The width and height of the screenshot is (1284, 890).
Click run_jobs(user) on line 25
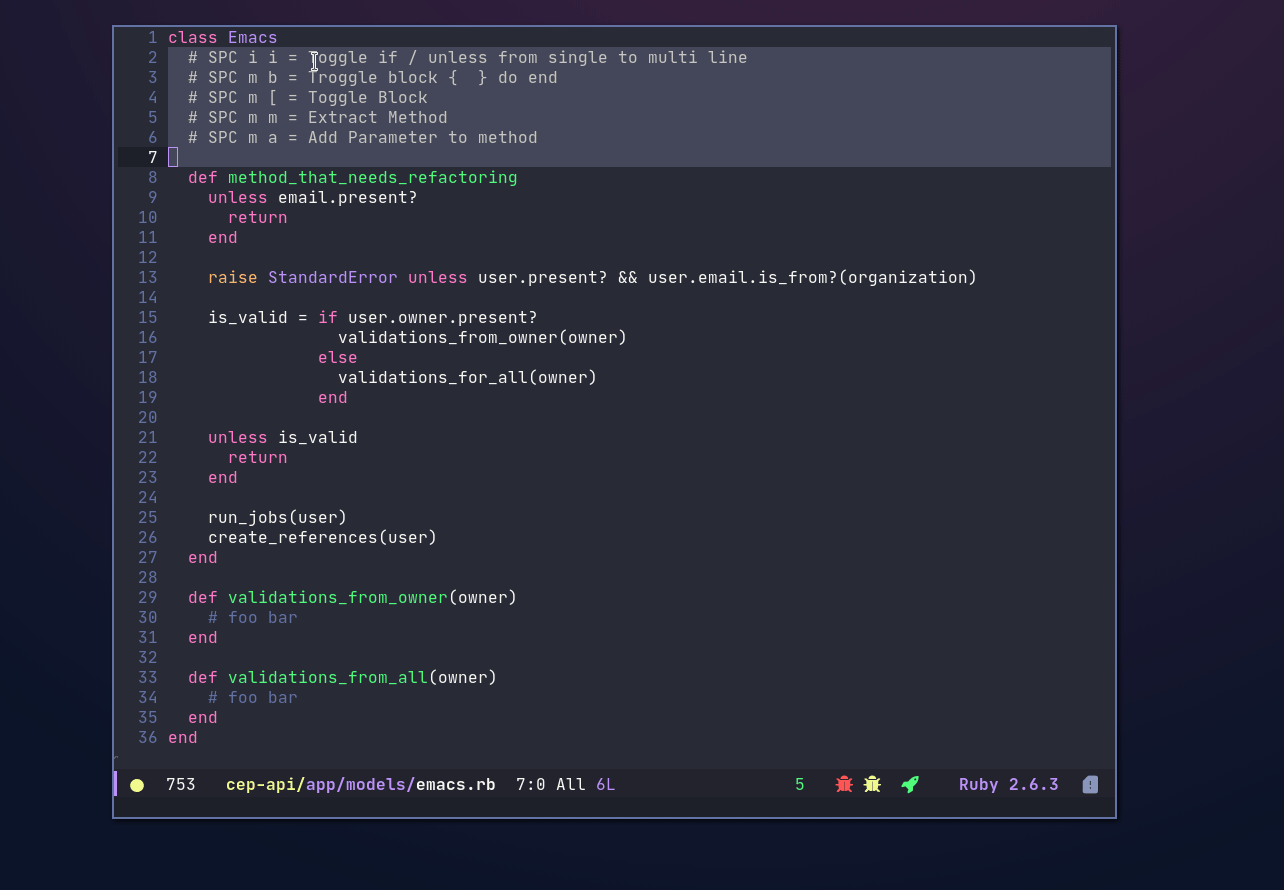pyautogui.click(x=278, y=518)
